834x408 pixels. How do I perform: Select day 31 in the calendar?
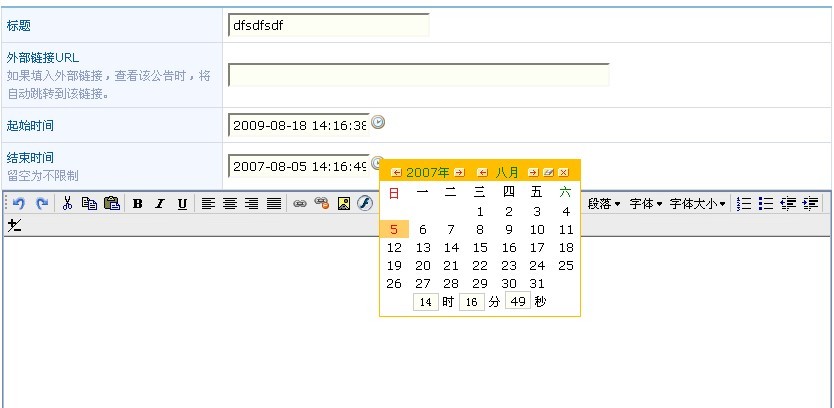(x=537, y=284)
